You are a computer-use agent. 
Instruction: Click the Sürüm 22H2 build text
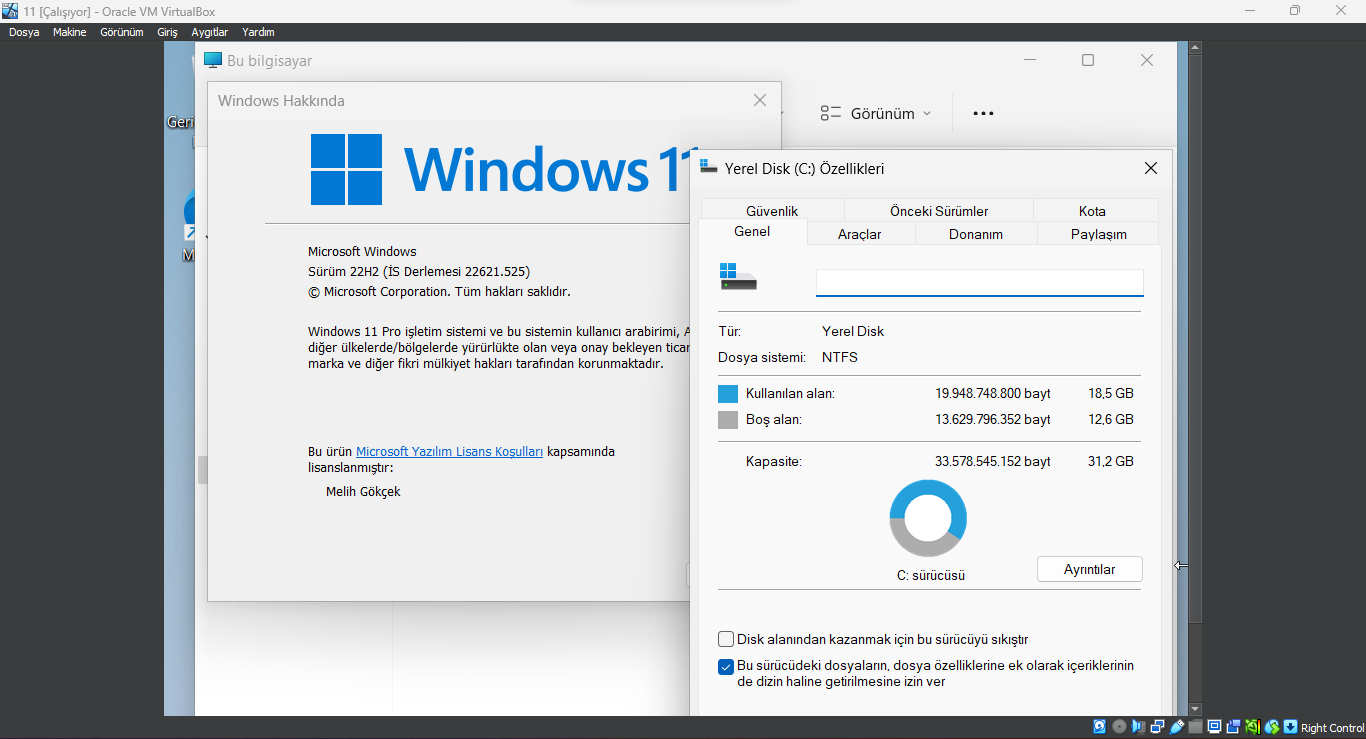point(419,272)
